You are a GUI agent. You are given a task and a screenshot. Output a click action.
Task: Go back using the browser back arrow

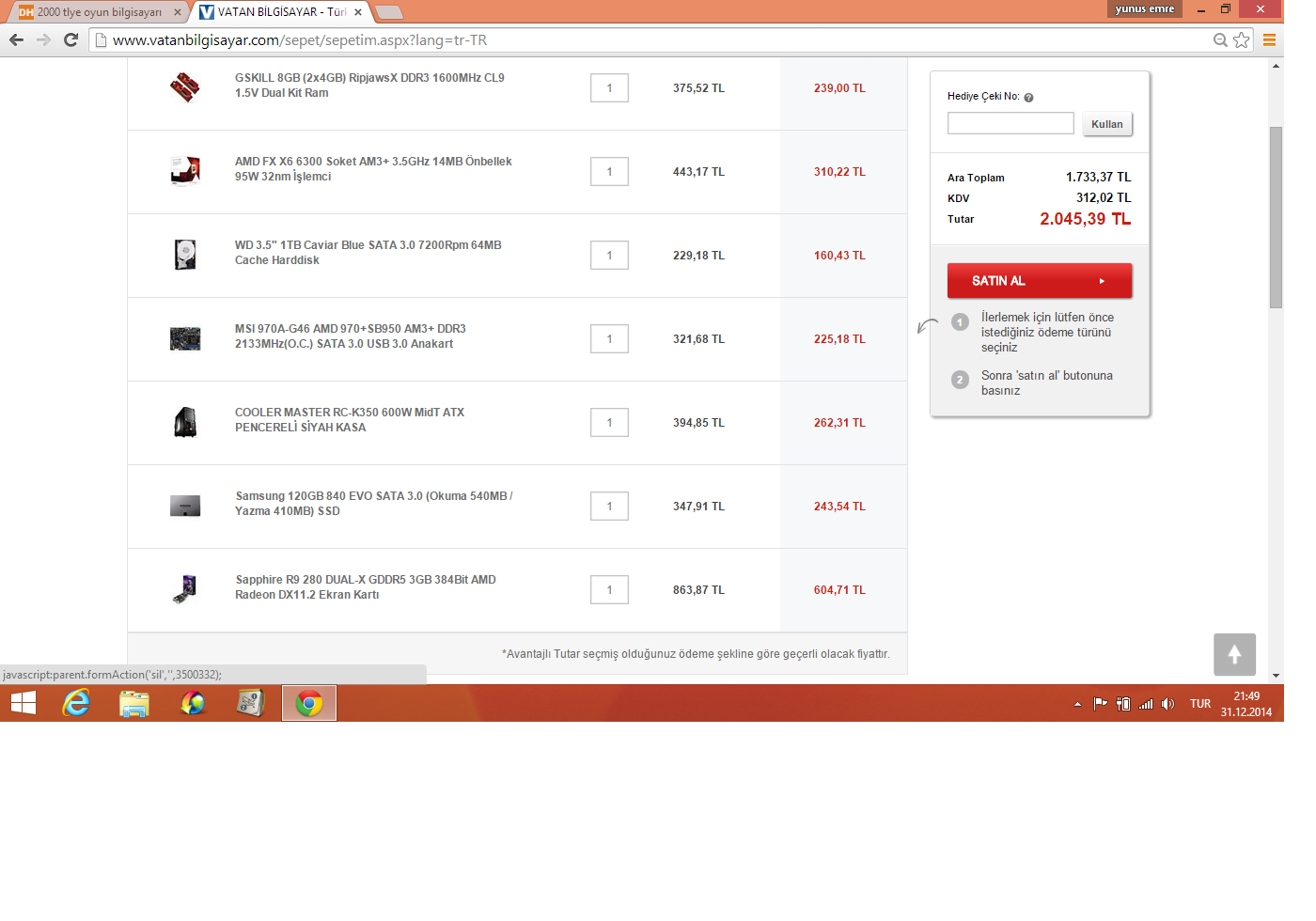(16, 39)
